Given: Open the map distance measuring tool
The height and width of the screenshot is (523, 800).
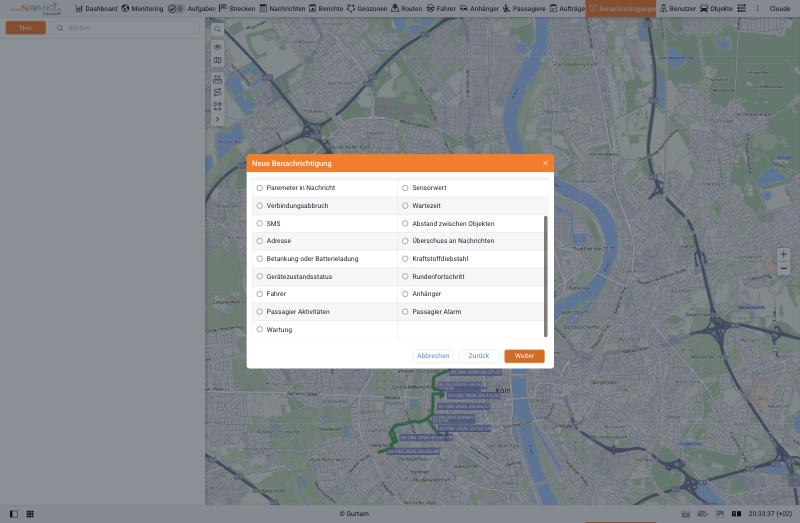Looking at the screenshot, I should click(217, 79).
